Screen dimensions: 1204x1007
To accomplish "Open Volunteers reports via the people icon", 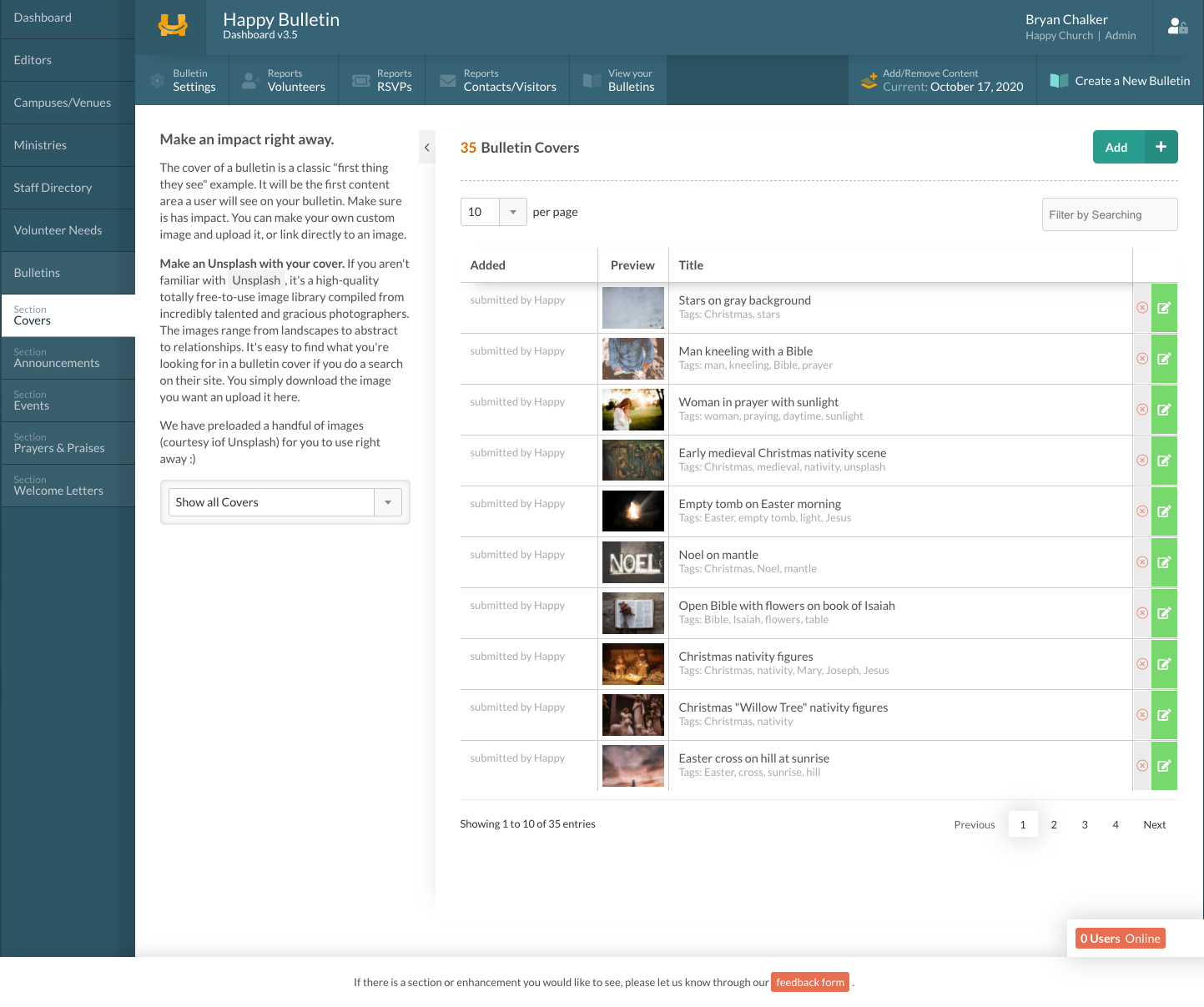I will (x=249, y=80).
